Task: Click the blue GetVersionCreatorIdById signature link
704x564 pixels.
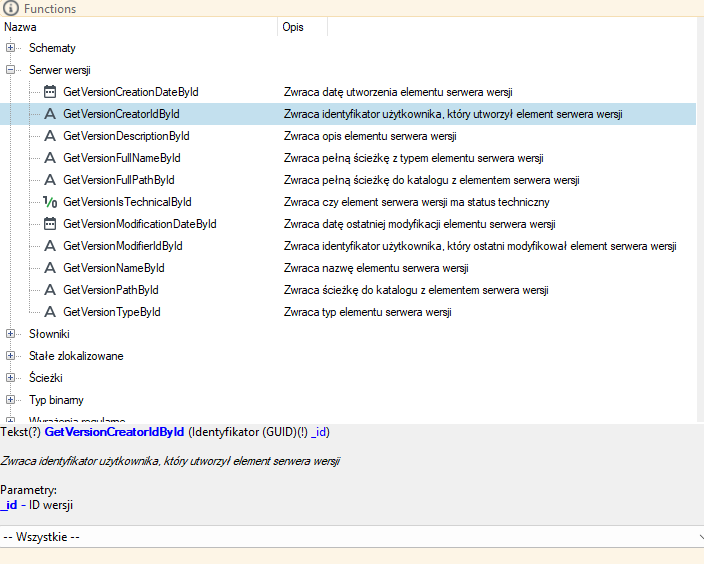Action: 114,432
